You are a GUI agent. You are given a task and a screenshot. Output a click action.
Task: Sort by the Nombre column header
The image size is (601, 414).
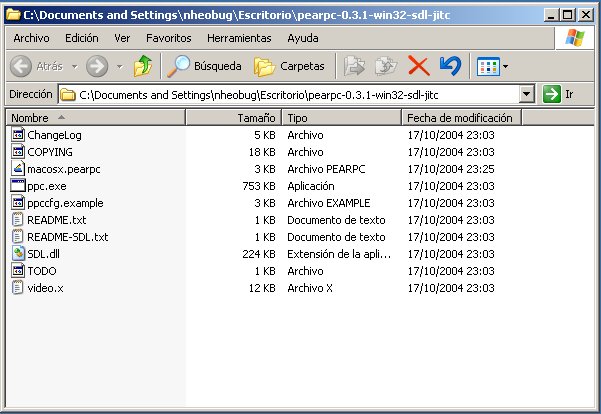pyautogui.click(x=95, y=118)
